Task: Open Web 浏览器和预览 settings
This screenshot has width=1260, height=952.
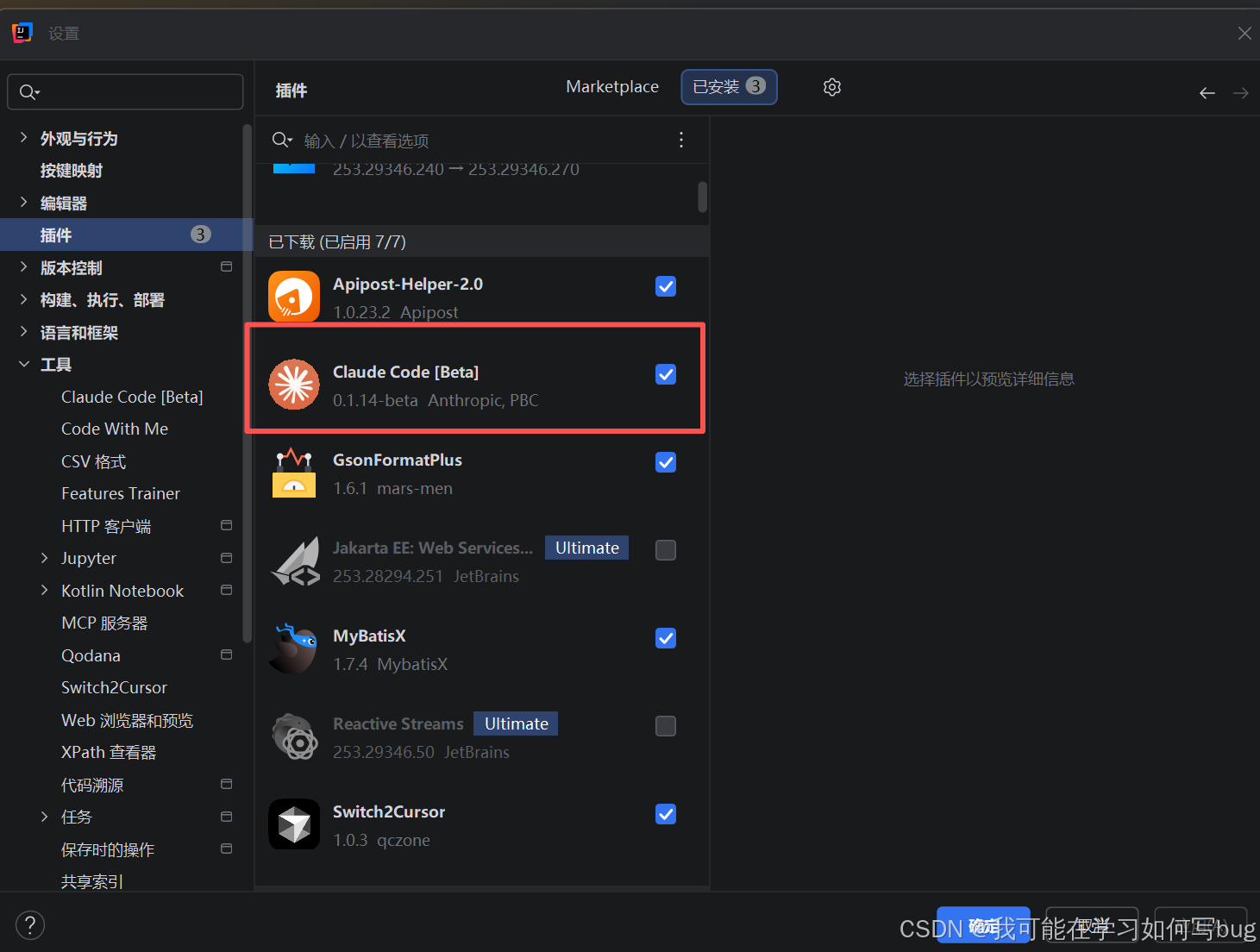Action: [127, 720]
